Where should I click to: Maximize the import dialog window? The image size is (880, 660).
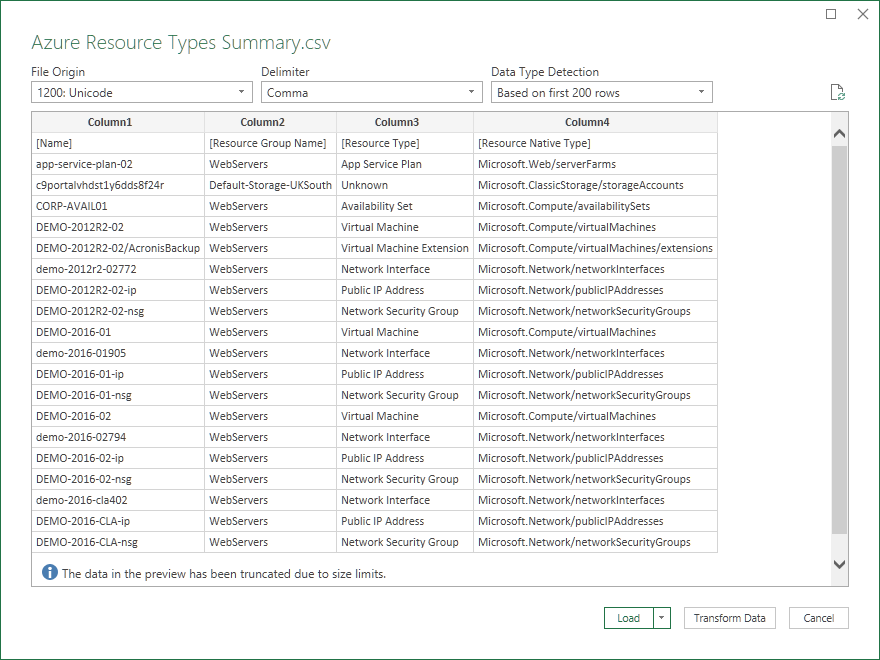(831, 14)
